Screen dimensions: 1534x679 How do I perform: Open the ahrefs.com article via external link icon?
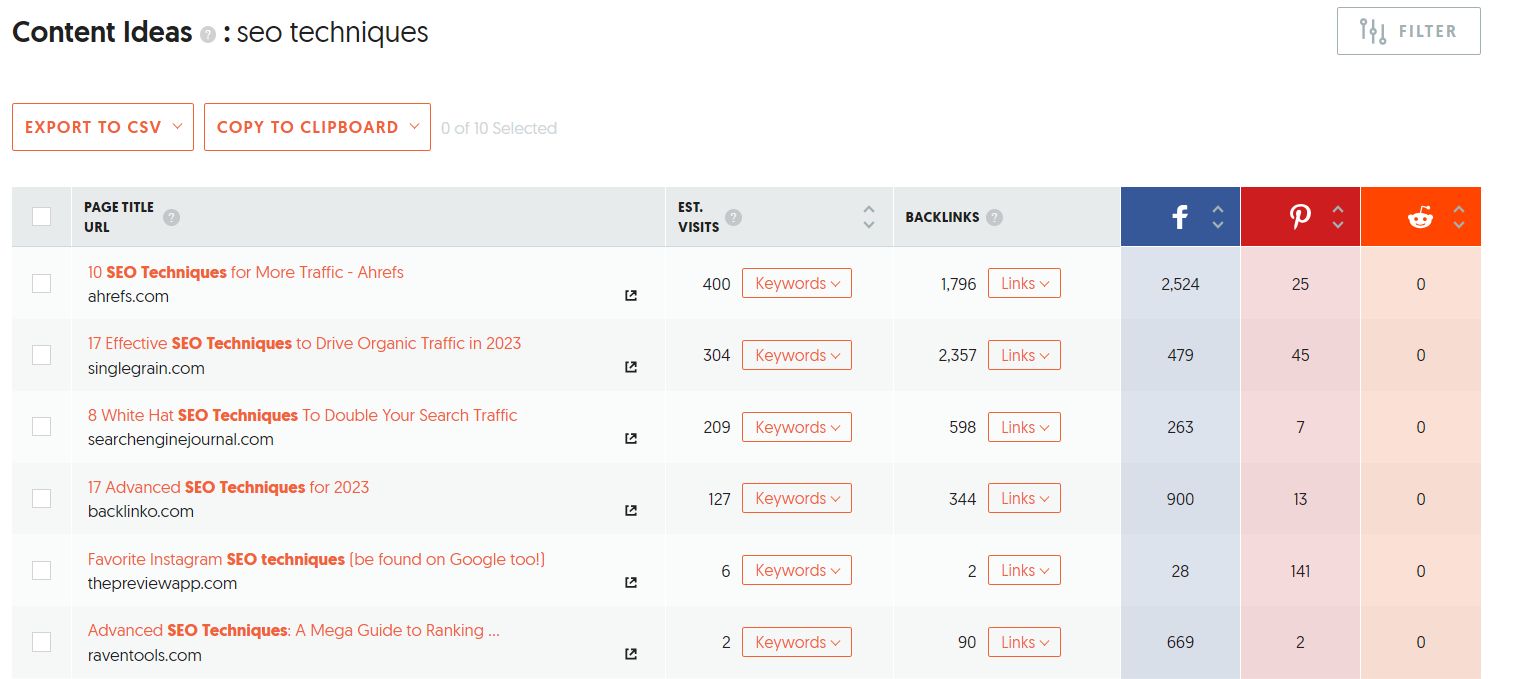[x=630, y=295]
